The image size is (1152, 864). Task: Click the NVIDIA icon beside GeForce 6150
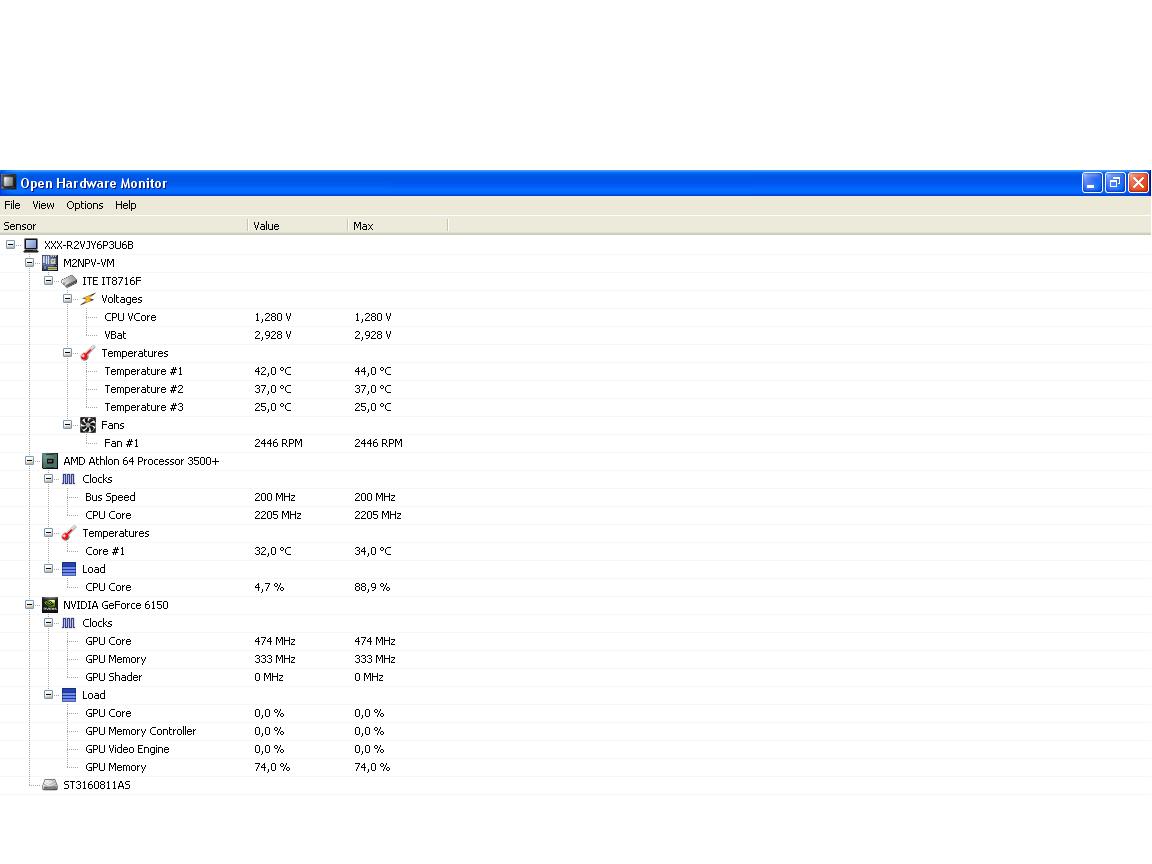[50, 605]
